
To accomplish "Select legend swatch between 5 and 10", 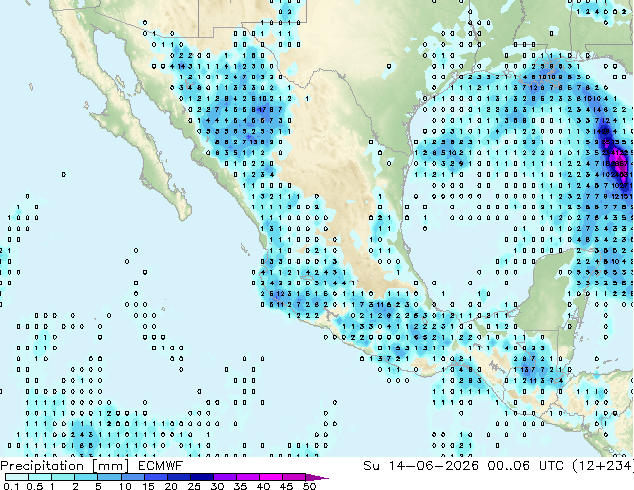I will pyautogui.click(x=109, y=477).
